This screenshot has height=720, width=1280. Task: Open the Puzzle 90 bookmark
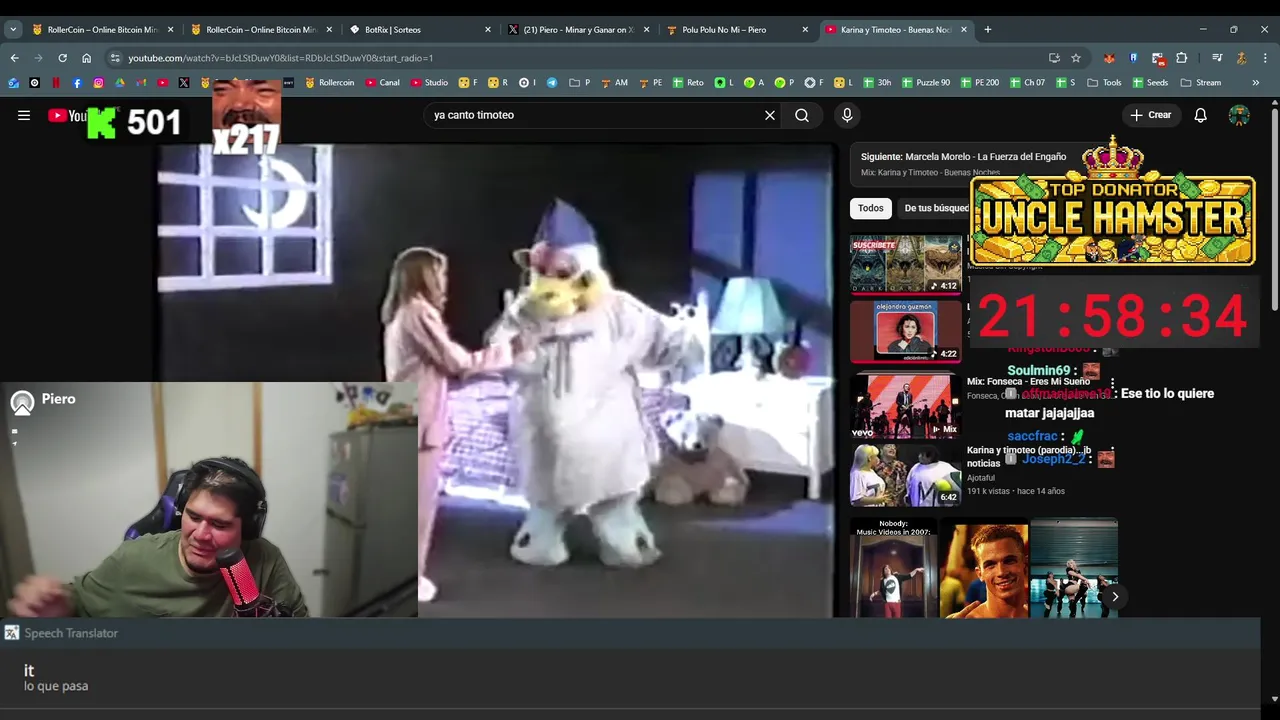point(924,83)
